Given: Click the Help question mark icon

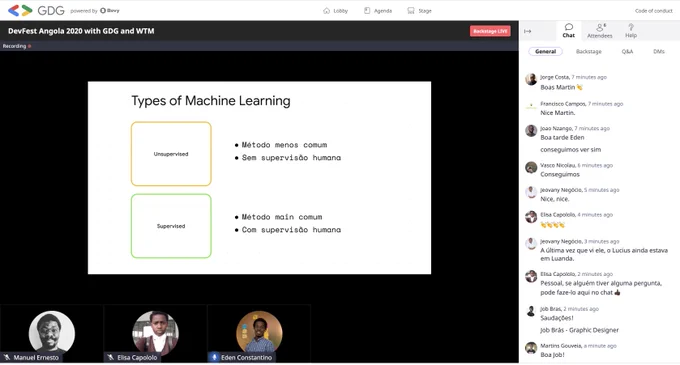Looking at the screenshot, I should [631, 27].
